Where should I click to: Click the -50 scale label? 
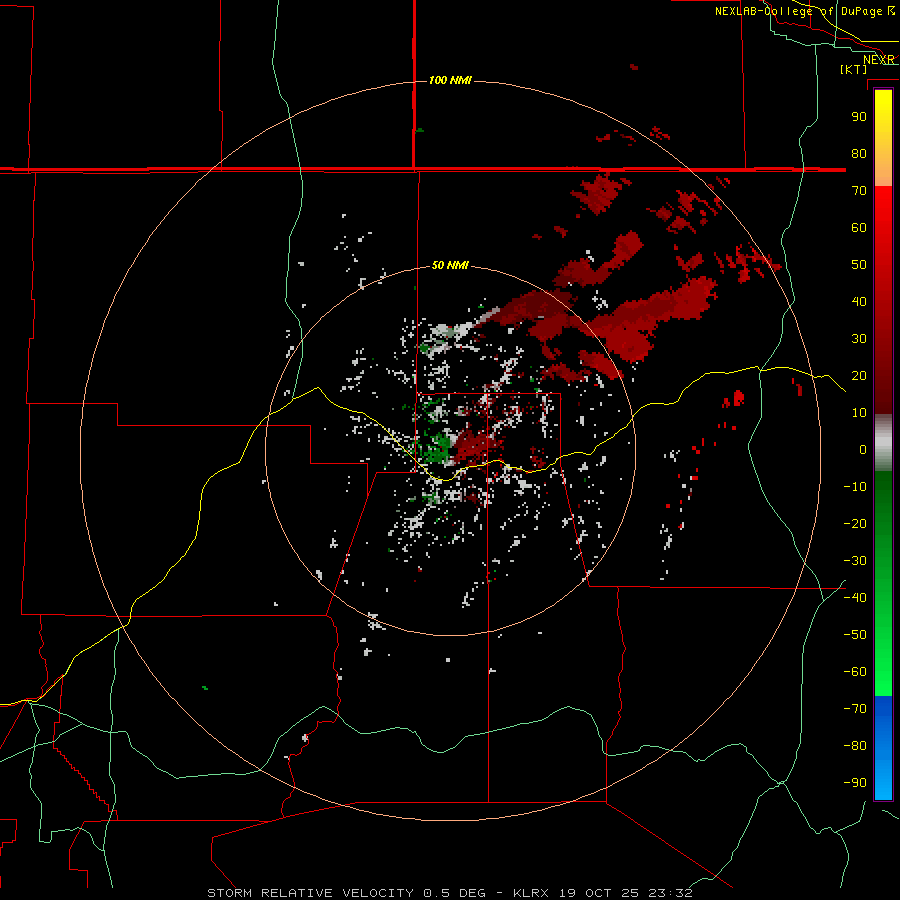click(x=855, y=635)
